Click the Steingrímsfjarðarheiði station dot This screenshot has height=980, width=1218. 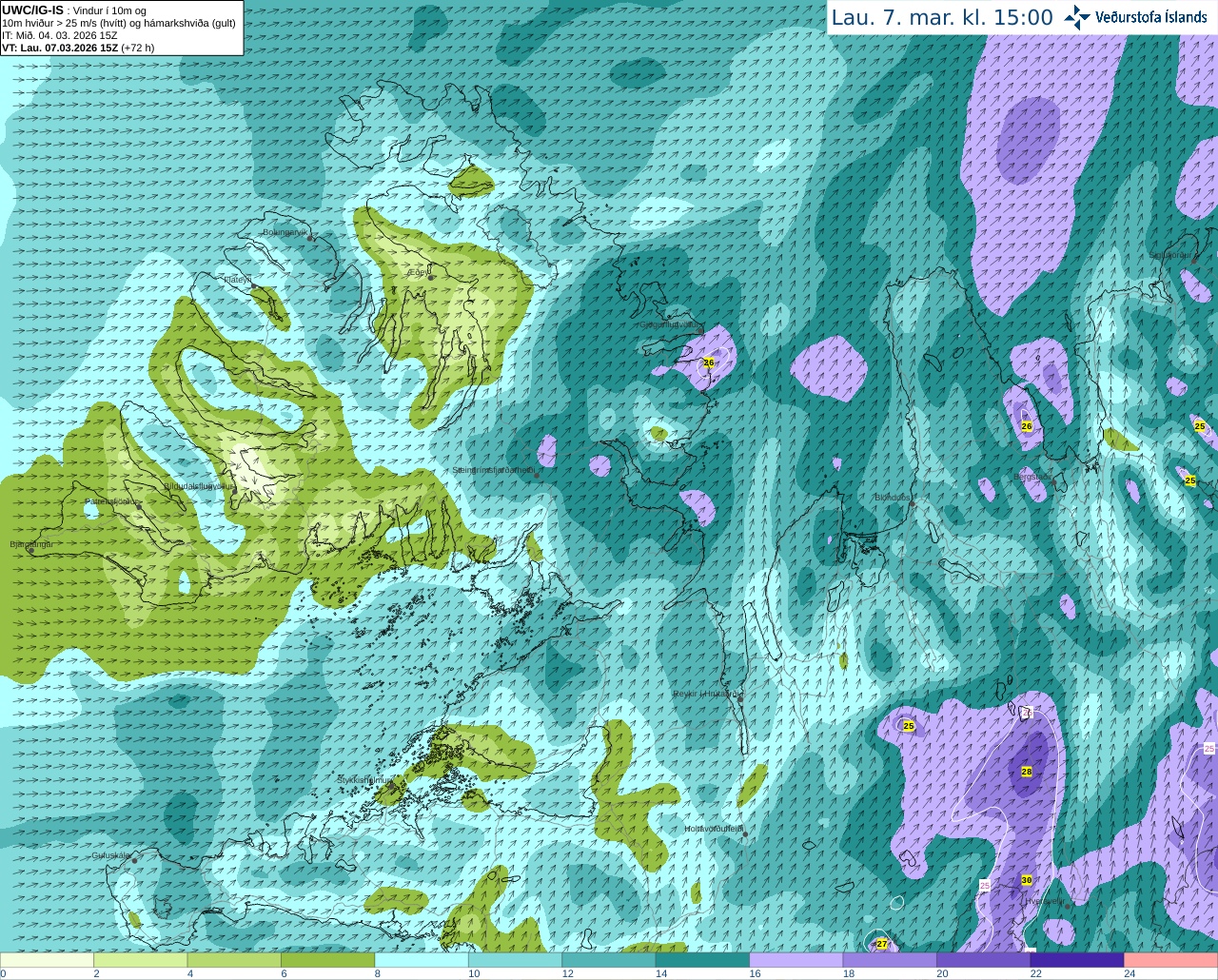(x=537, y=475)
